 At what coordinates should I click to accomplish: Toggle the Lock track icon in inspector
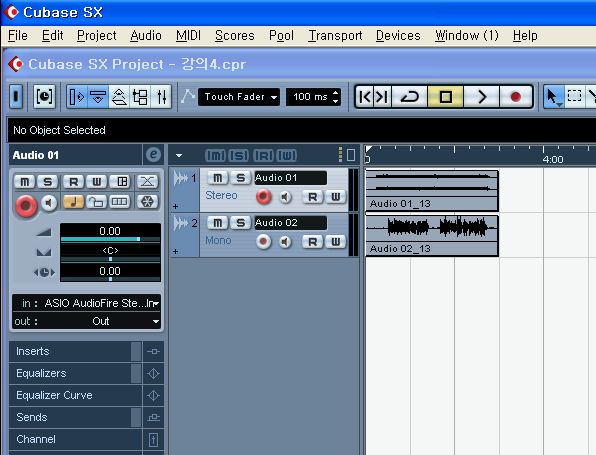click(97, 201)
